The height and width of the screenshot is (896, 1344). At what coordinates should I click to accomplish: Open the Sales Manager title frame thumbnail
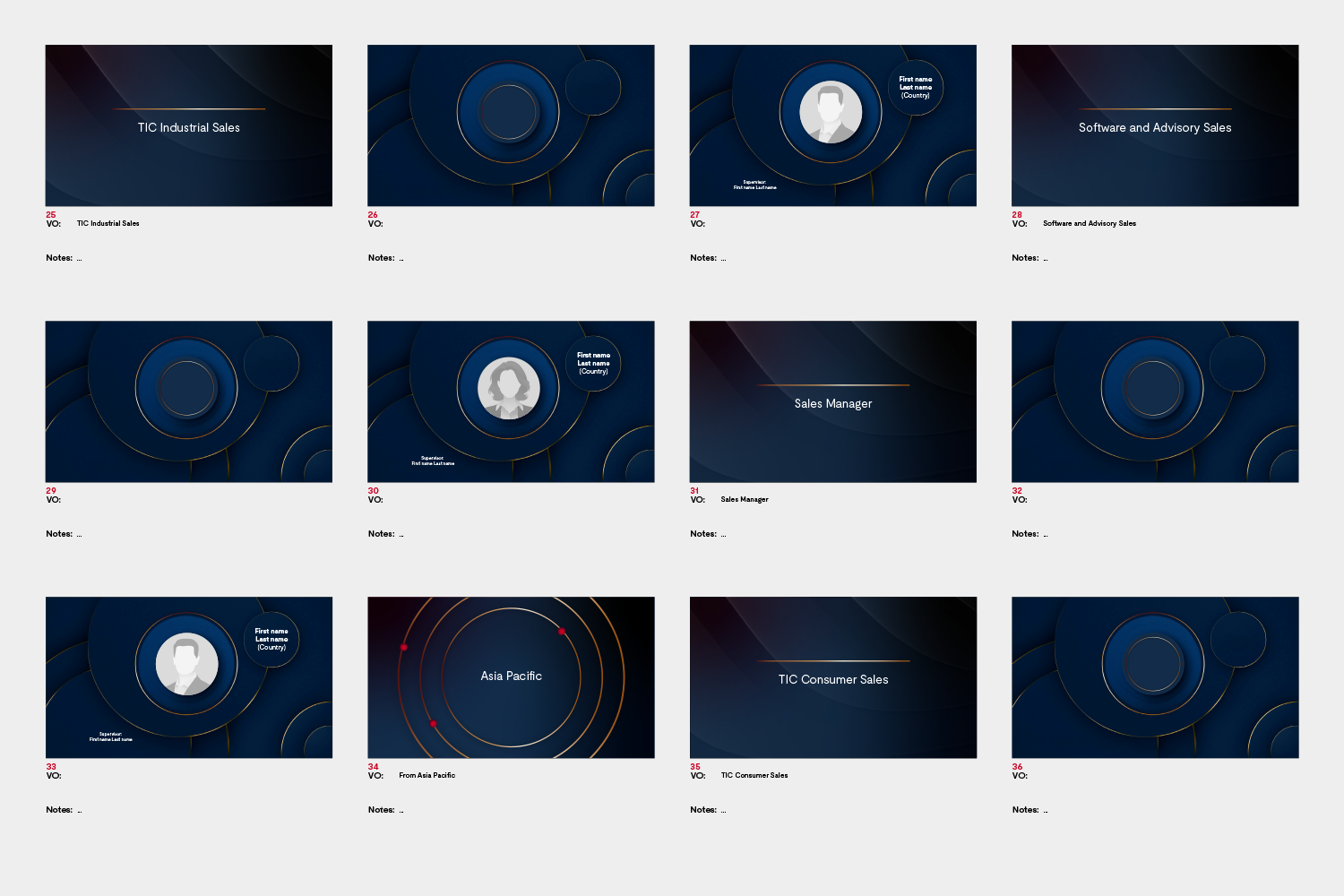pyautogui.click(x=833, y=401)
